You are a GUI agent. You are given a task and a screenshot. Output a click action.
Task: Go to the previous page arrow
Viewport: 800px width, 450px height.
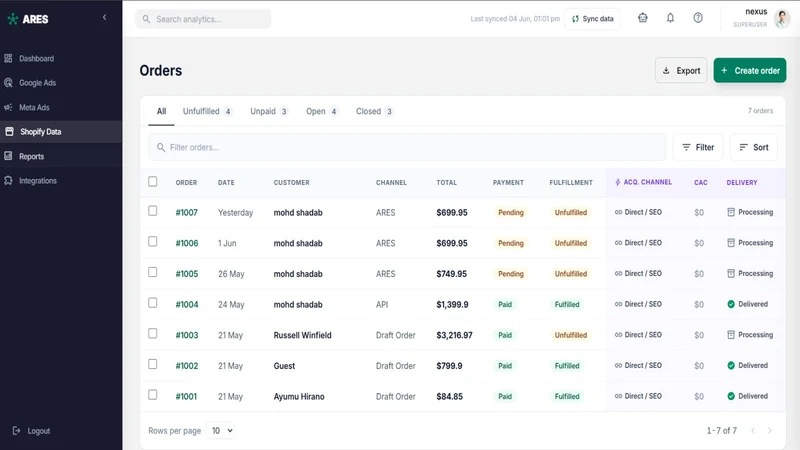(x=753, y=431)
